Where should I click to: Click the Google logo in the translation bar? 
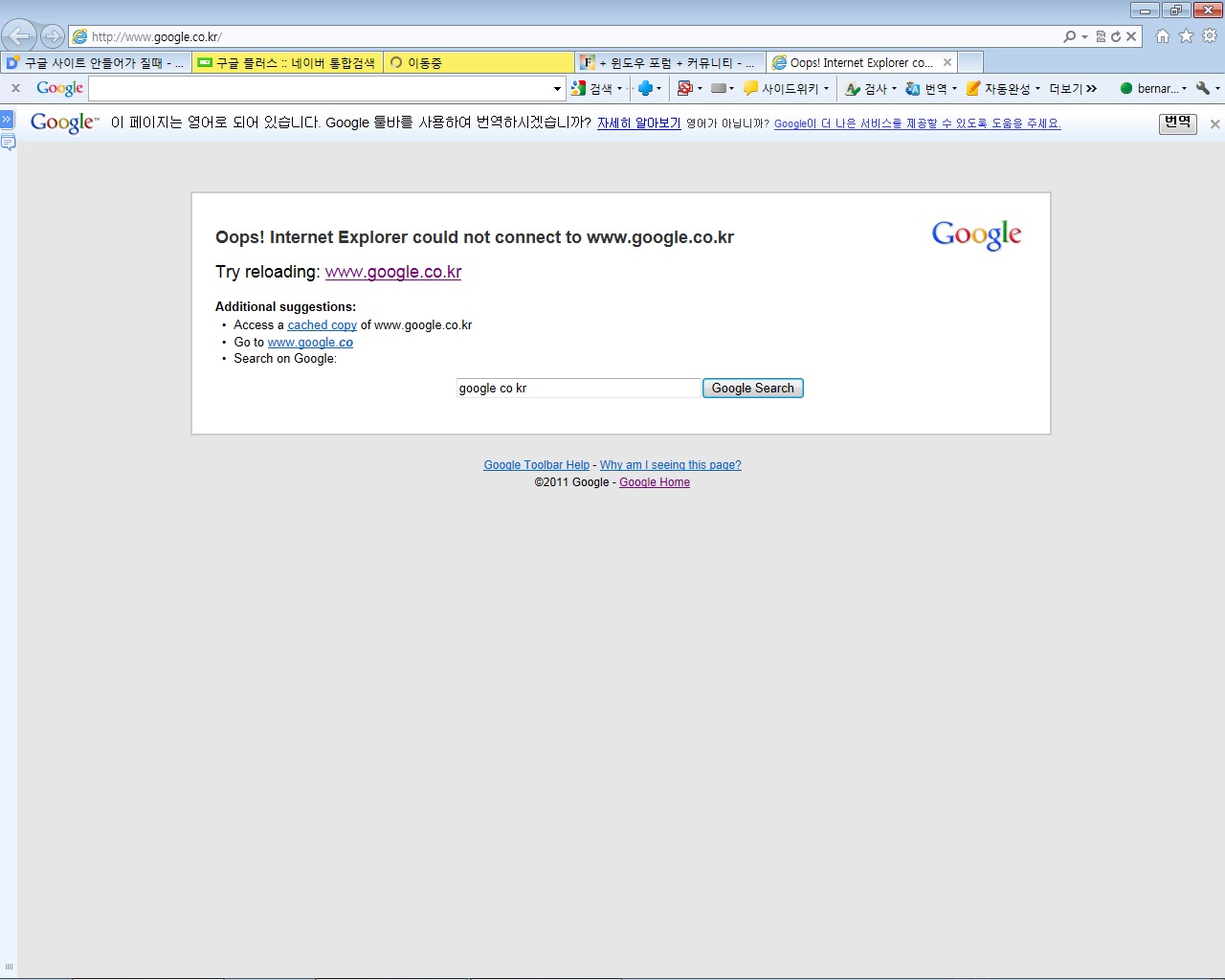65,122
